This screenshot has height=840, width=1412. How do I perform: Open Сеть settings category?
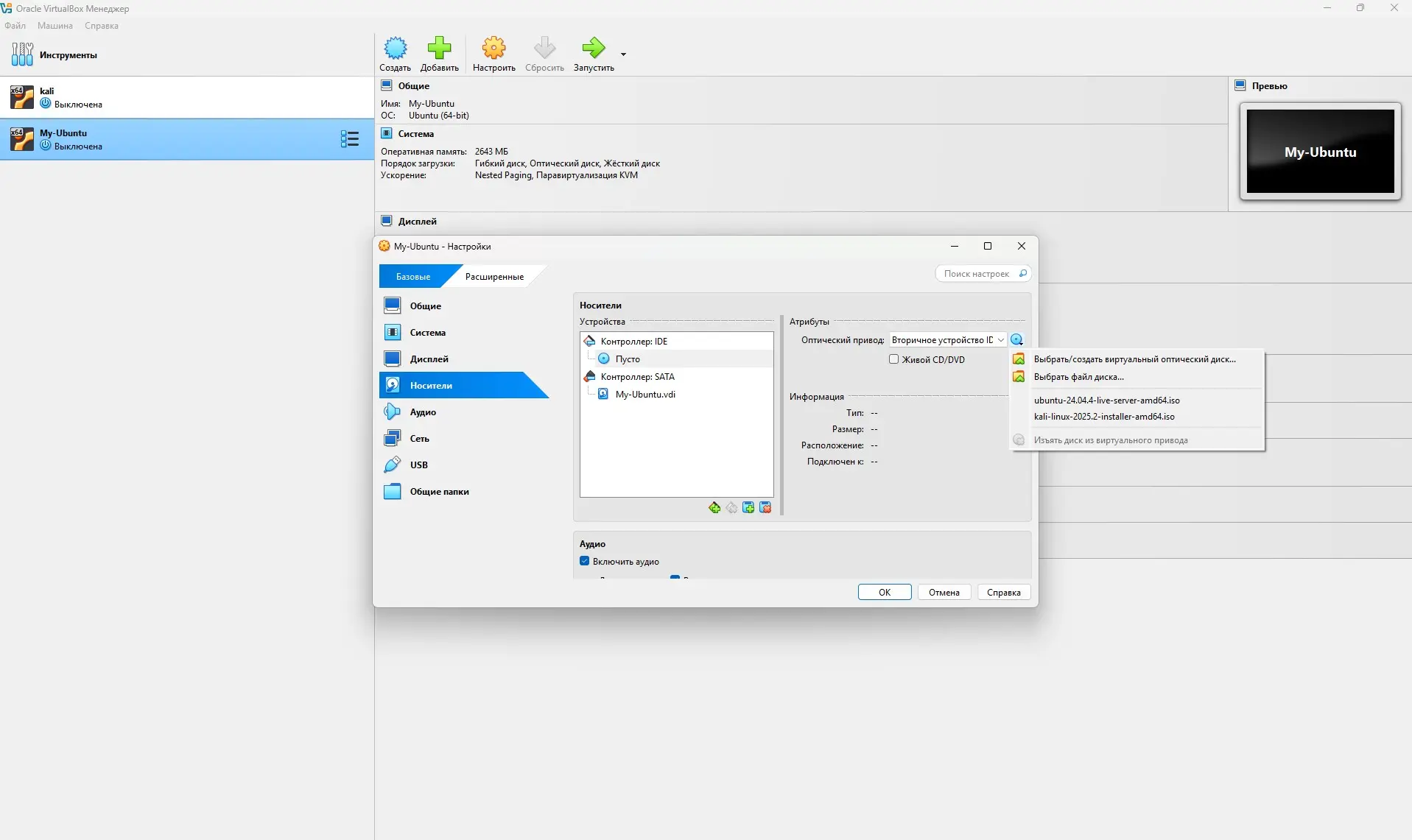(x=464, y=438)
